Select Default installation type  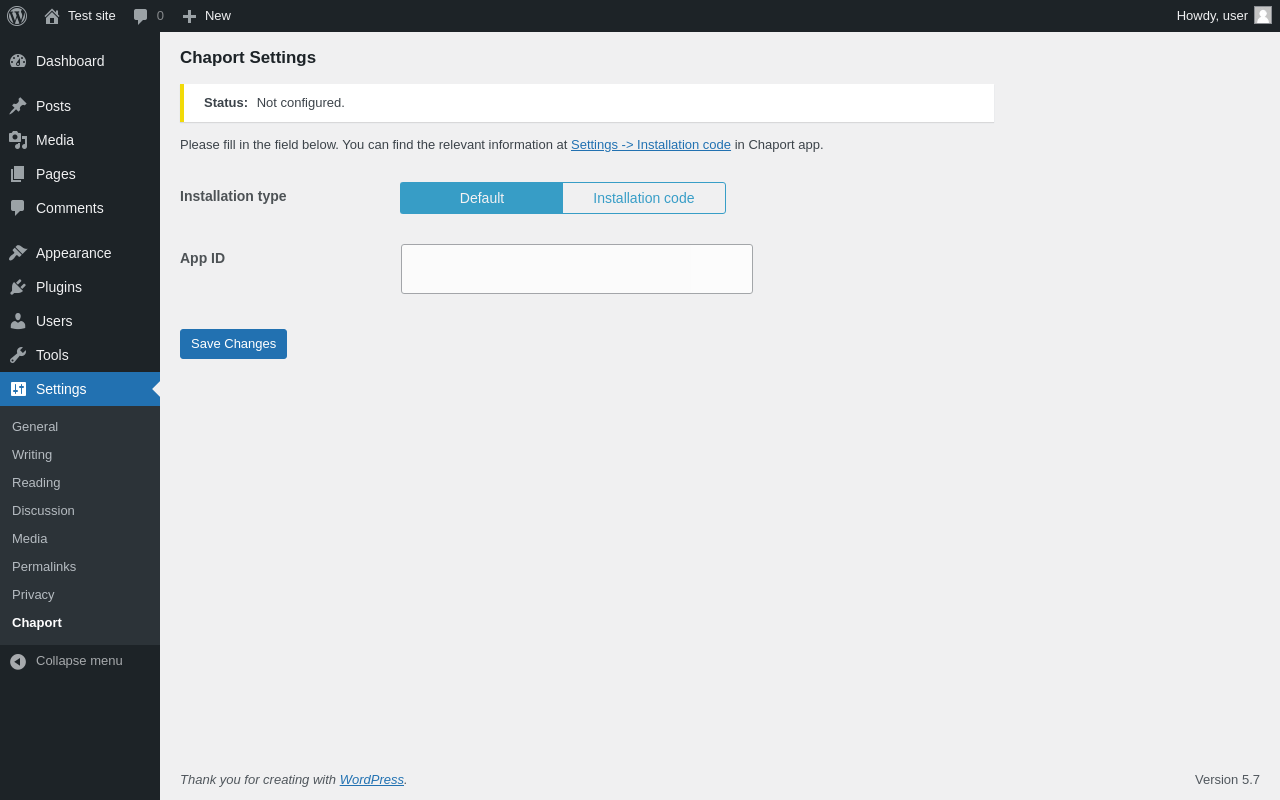tap(482, 198)
